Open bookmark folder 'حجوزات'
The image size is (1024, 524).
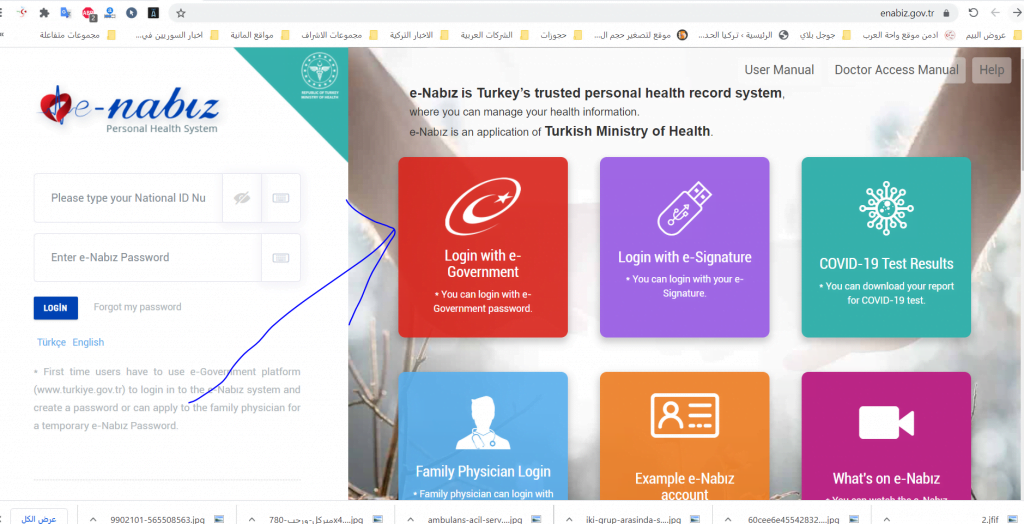pyautogui.click(x=561, y=35)
